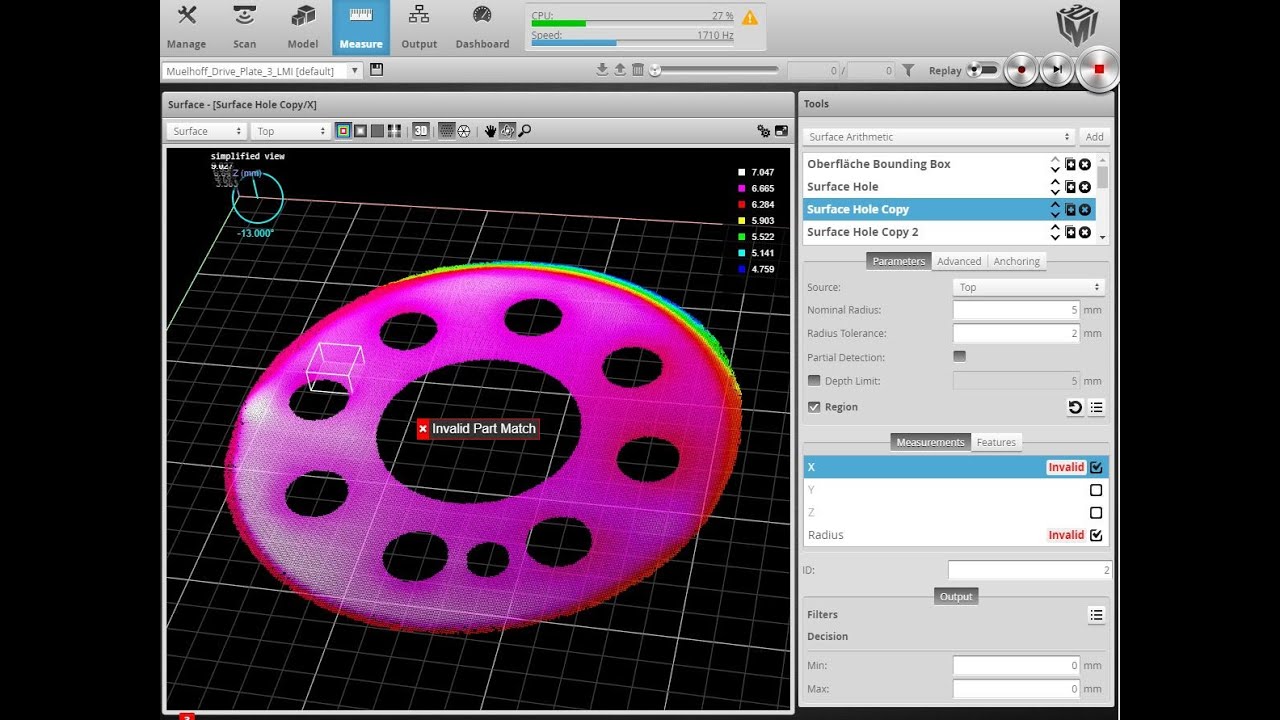Click the Region reset arrow icon
Image resolution: width=1280 pixels, height=720 pixels.
click(1075, 407)
